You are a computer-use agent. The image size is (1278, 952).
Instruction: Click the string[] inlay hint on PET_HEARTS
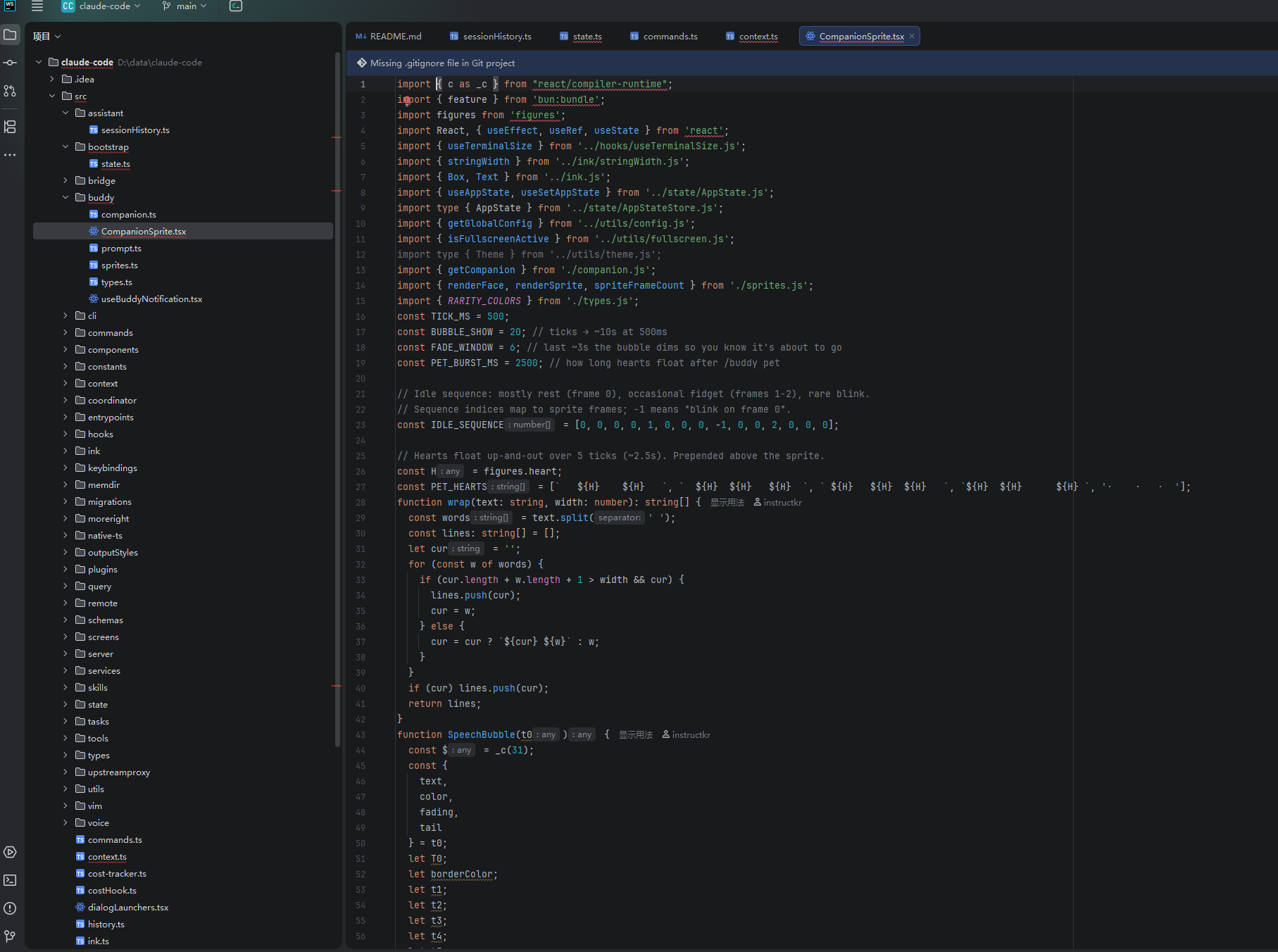point(509,487)
